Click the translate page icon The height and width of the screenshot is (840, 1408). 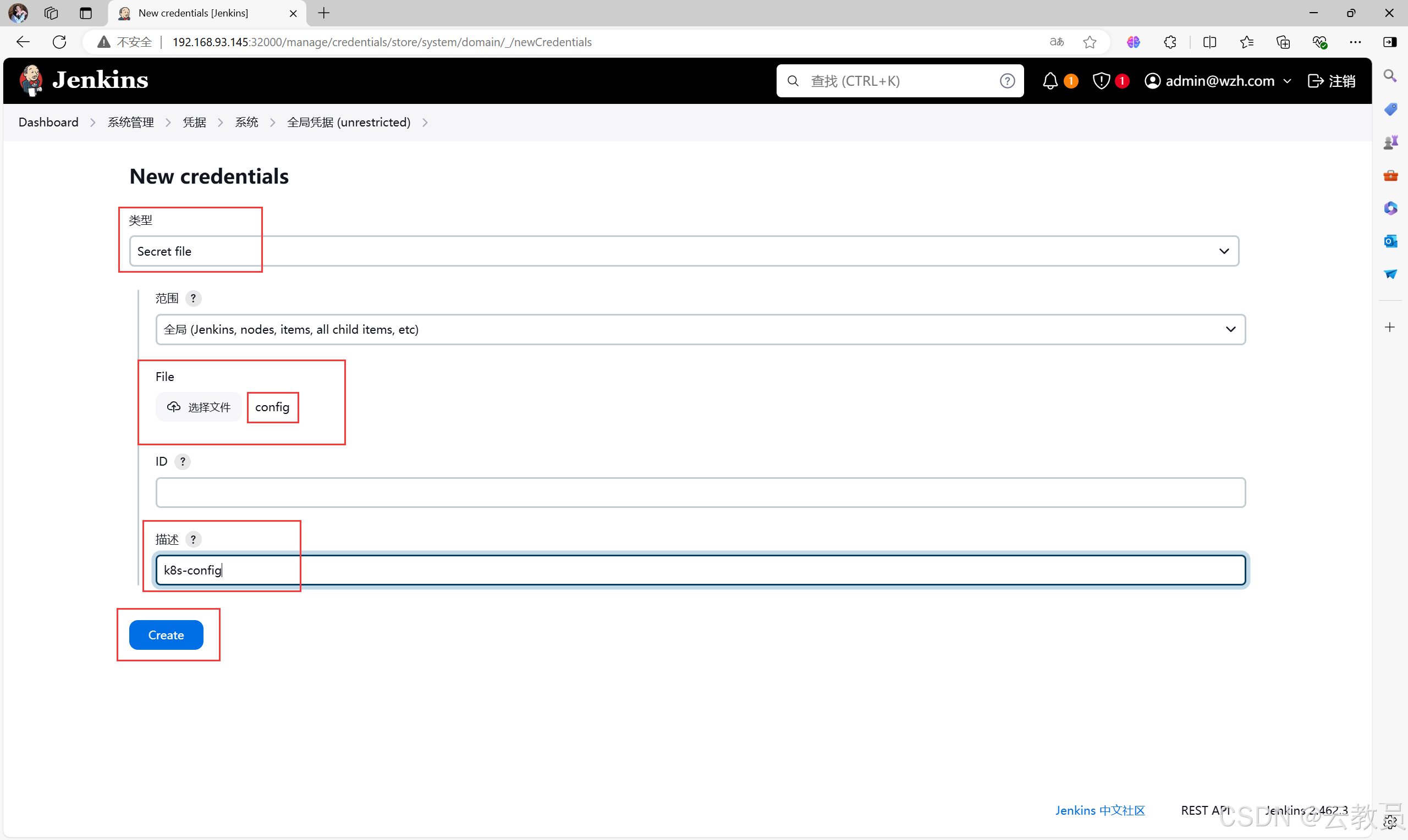tap(1057, 42)
